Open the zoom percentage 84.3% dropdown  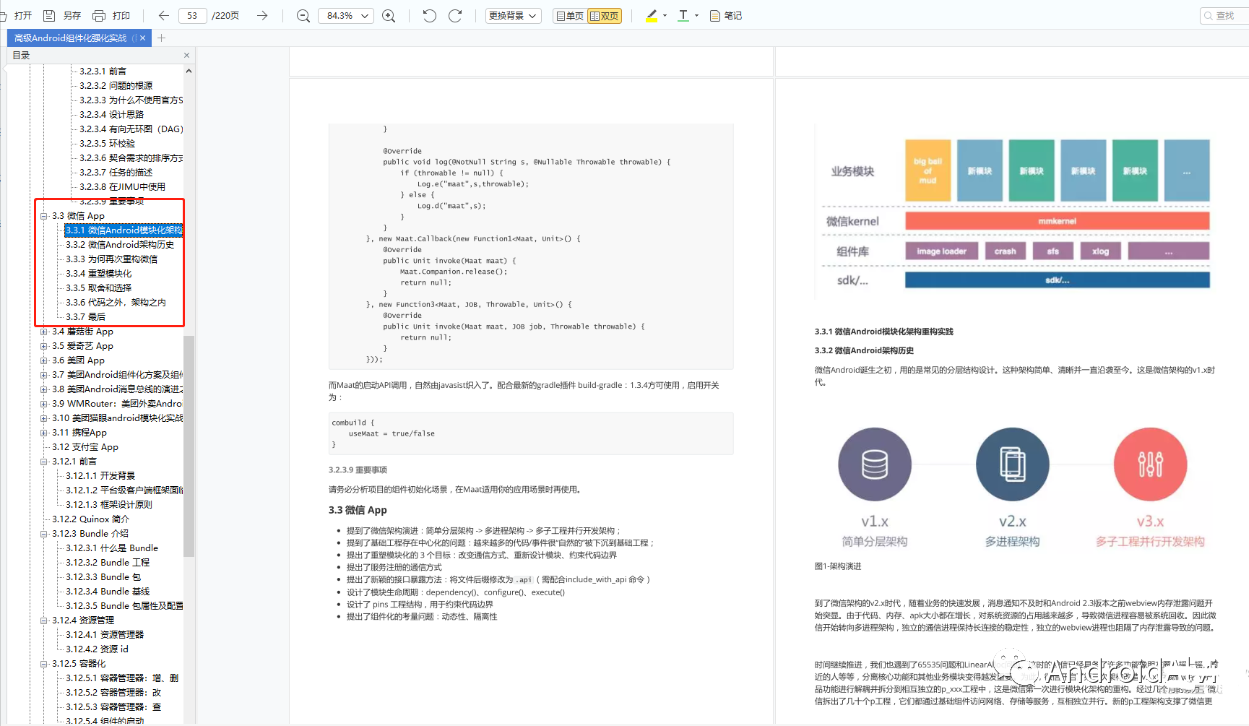pyautogui.click(x=346, y=16)
